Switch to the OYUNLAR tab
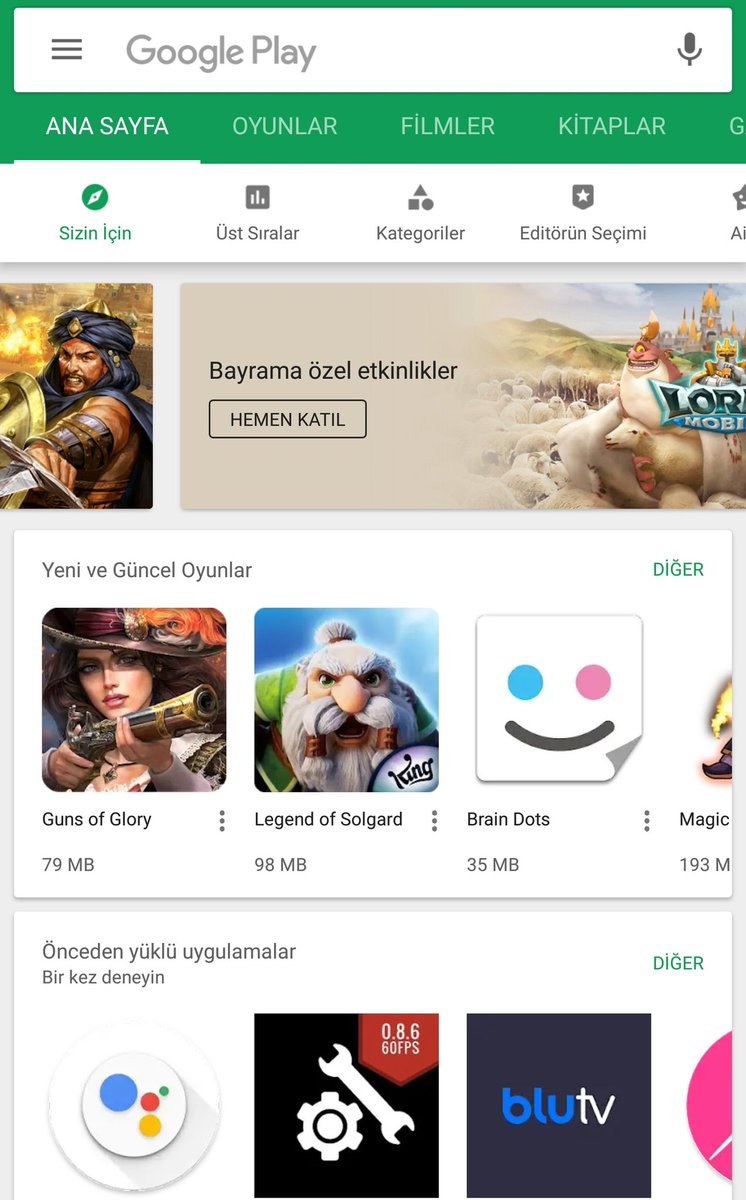746x1200 pixels. [x=285, y=126]
